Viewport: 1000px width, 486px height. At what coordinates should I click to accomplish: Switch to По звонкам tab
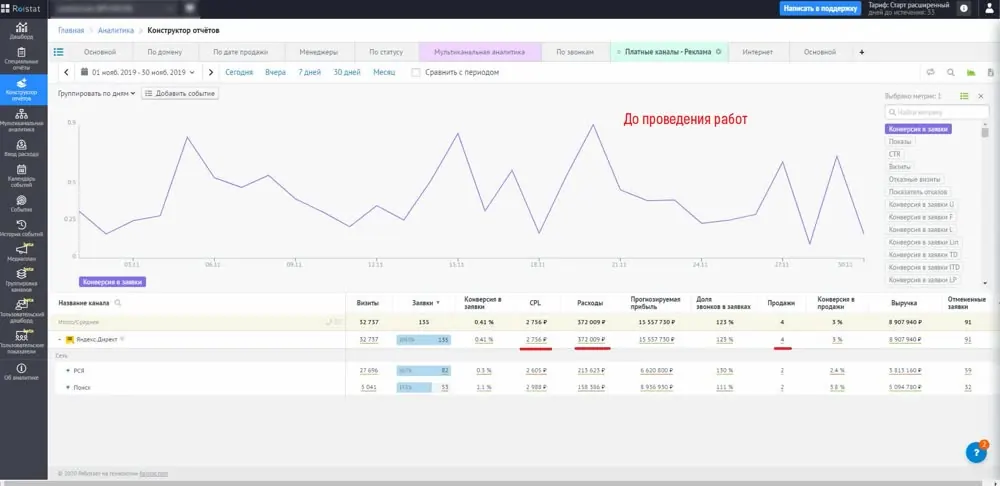[x=575, y=52]
